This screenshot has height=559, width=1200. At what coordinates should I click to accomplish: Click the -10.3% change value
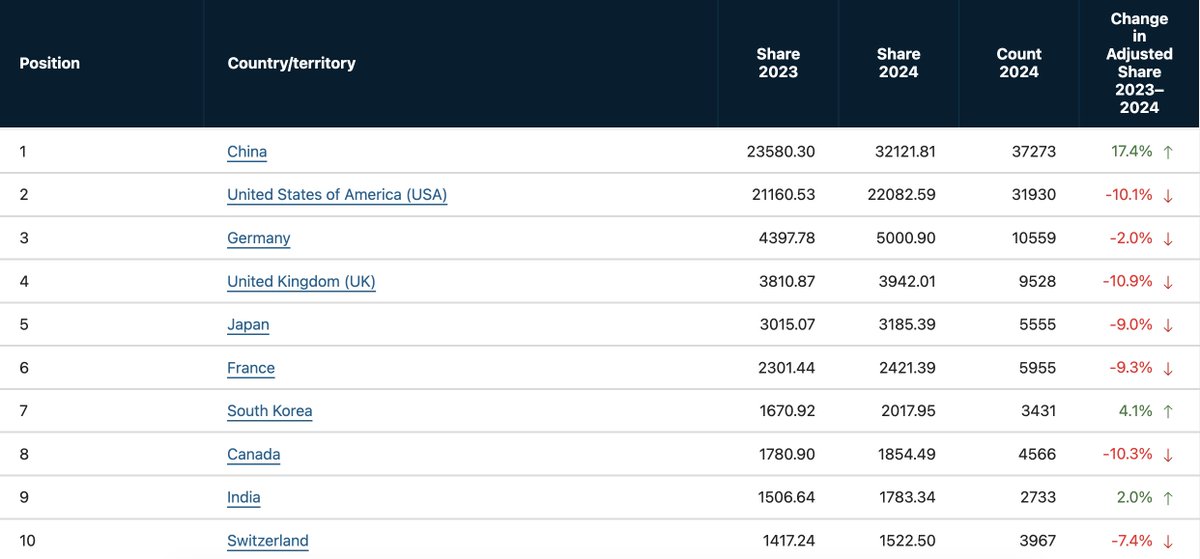1128,454
